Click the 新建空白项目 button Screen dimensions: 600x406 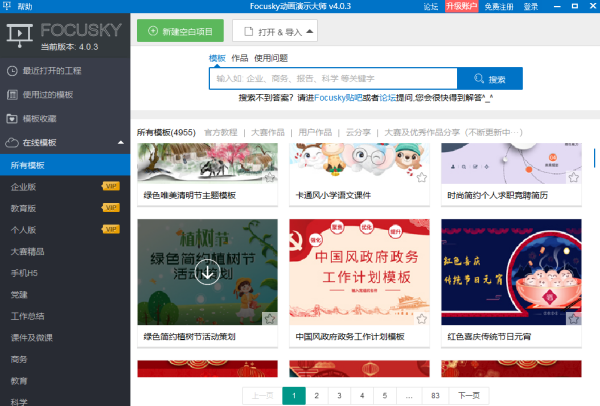point(180,31)
